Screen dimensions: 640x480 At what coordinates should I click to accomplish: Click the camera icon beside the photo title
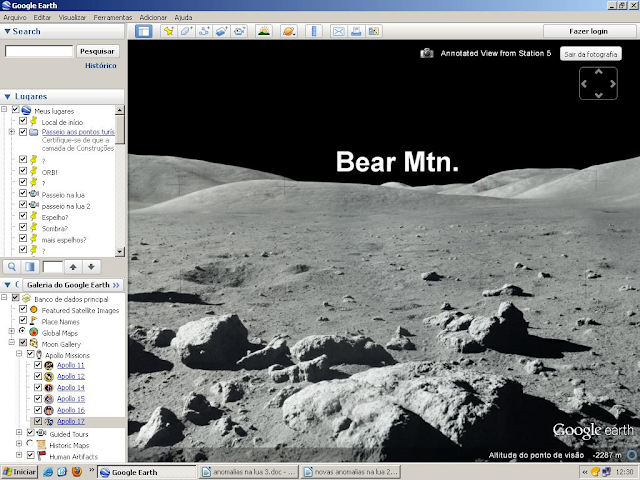tap(427, 53)
